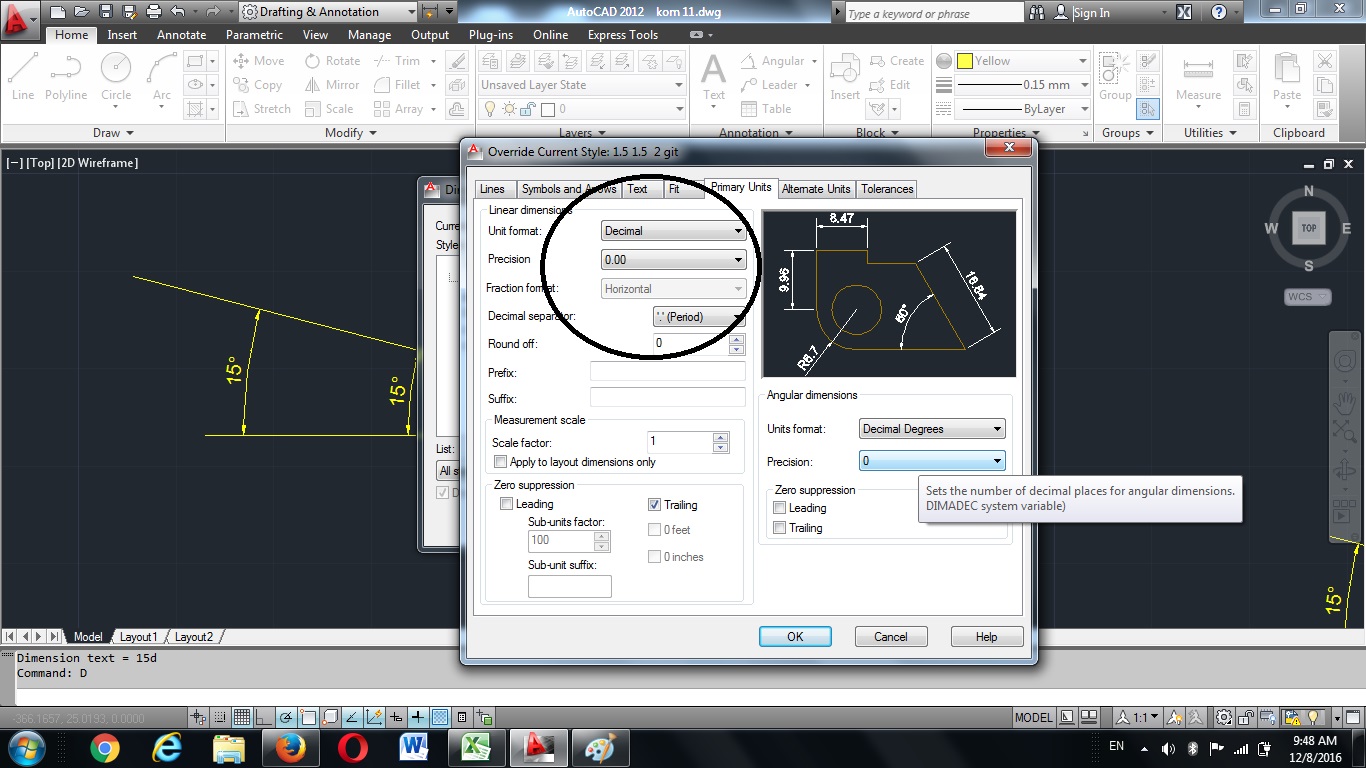
Task: Select the Line tool in Draw panel
Action: click(23, 77)
